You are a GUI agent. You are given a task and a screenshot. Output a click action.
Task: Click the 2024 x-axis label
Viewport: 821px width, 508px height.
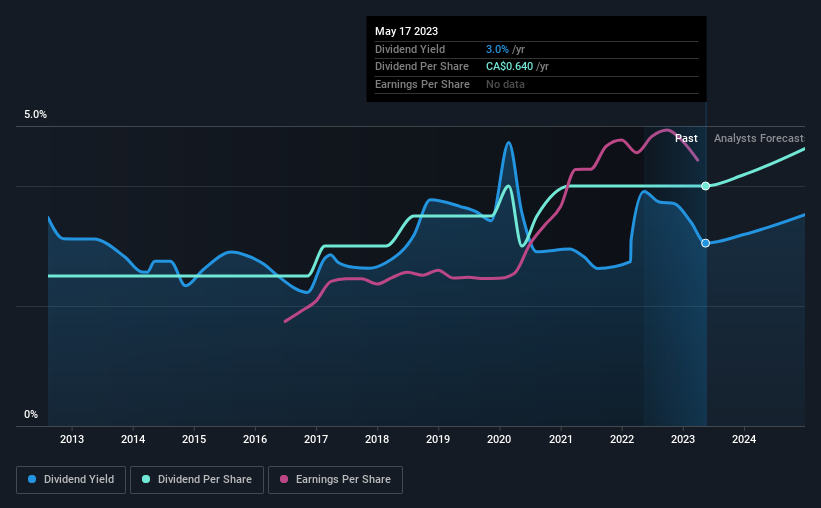pos(744,439)
